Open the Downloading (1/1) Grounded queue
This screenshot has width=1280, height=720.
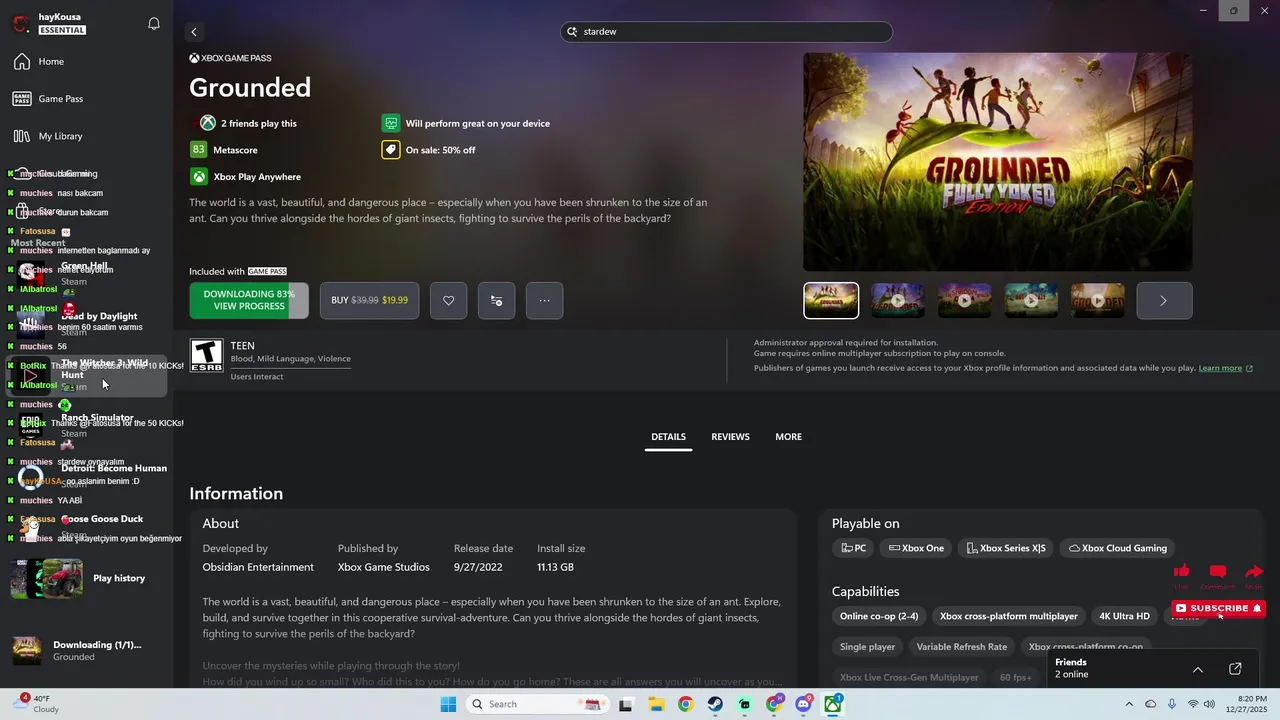click(x=86, y=651)
